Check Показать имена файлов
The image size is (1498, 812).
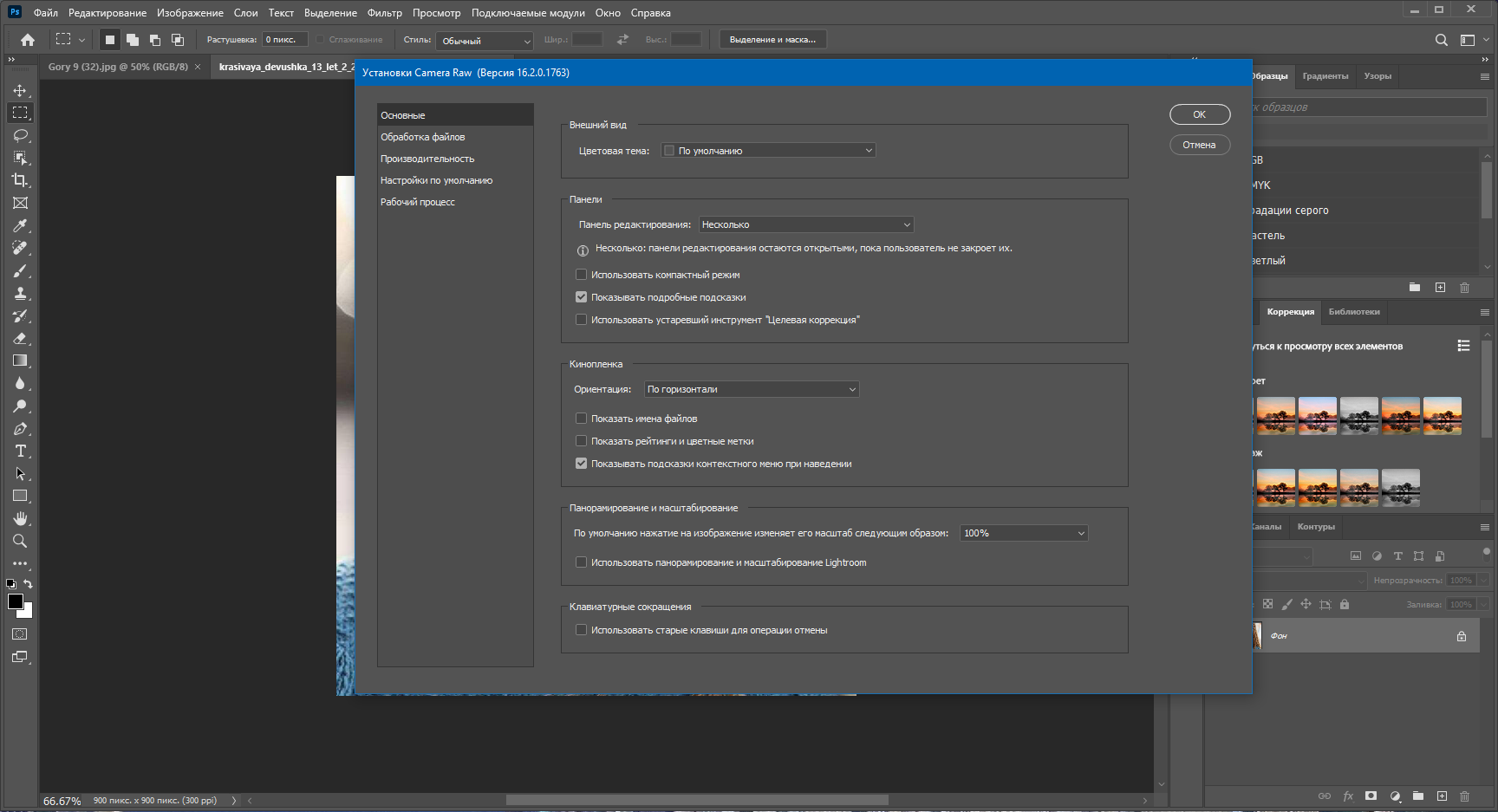[582, 419]
